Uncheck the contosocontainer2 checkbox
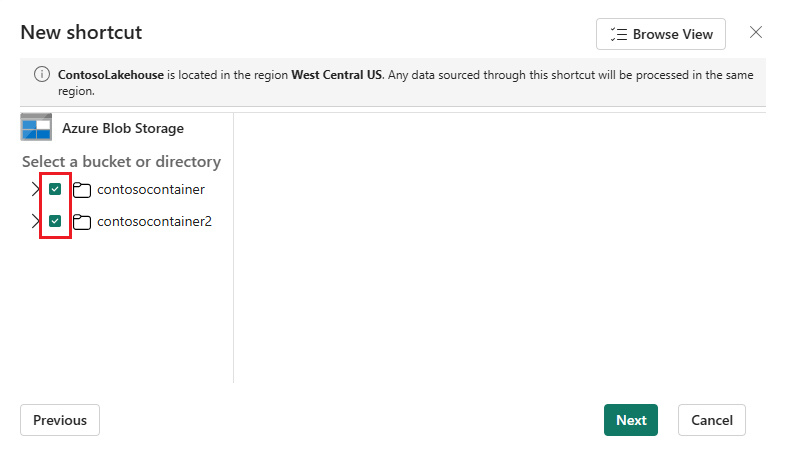 click(x=55, y=221)
